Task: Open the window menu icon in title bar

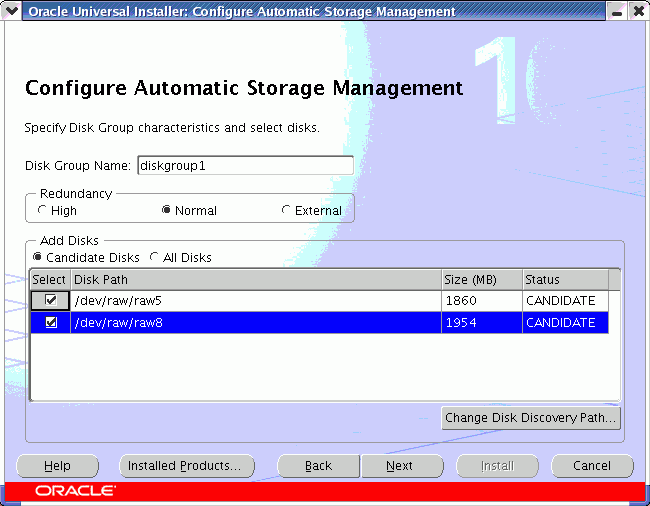Action: click(12, 12)
